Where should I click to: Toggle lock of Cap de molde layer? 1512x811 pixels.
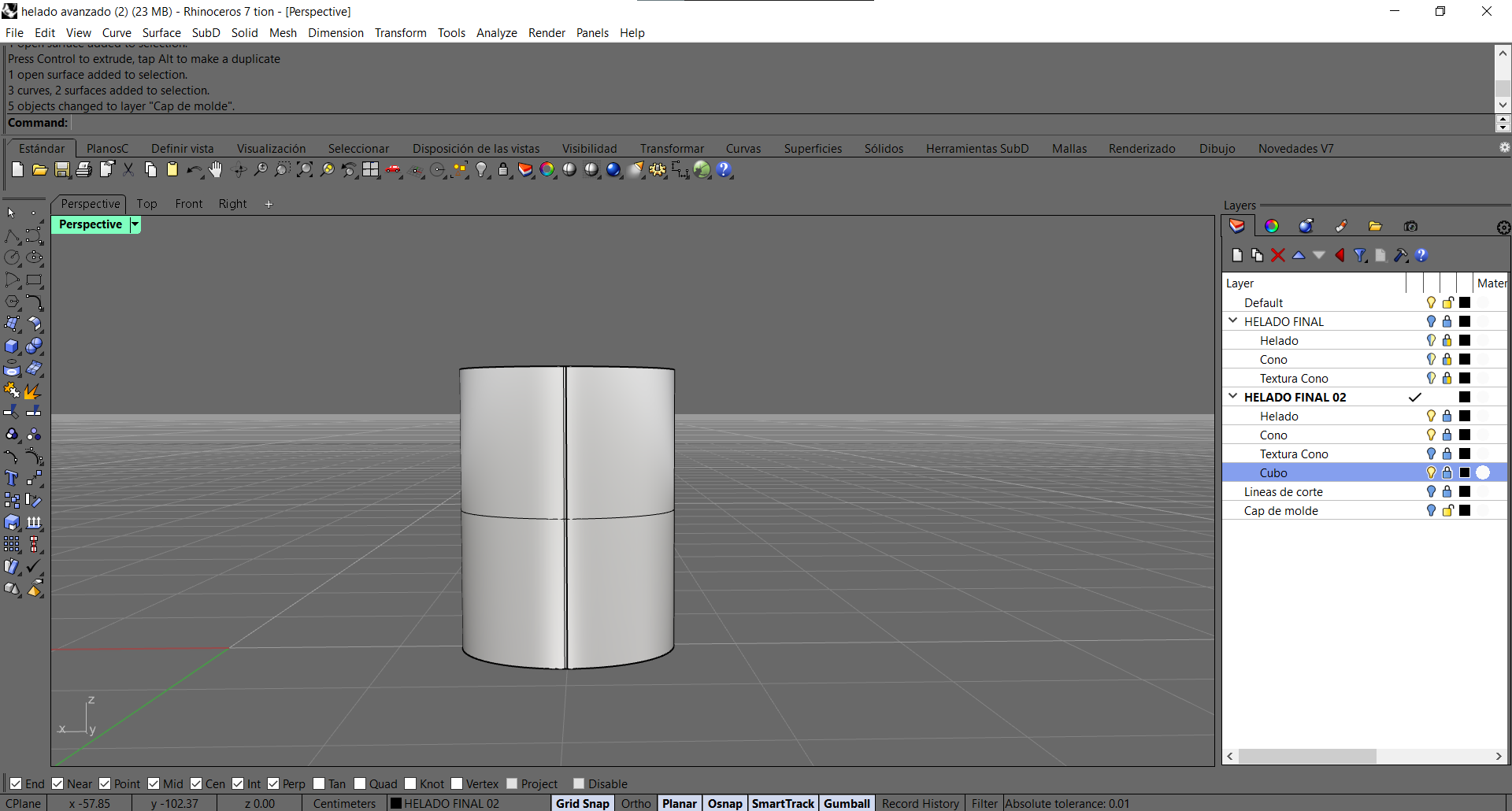point(1447,510)
